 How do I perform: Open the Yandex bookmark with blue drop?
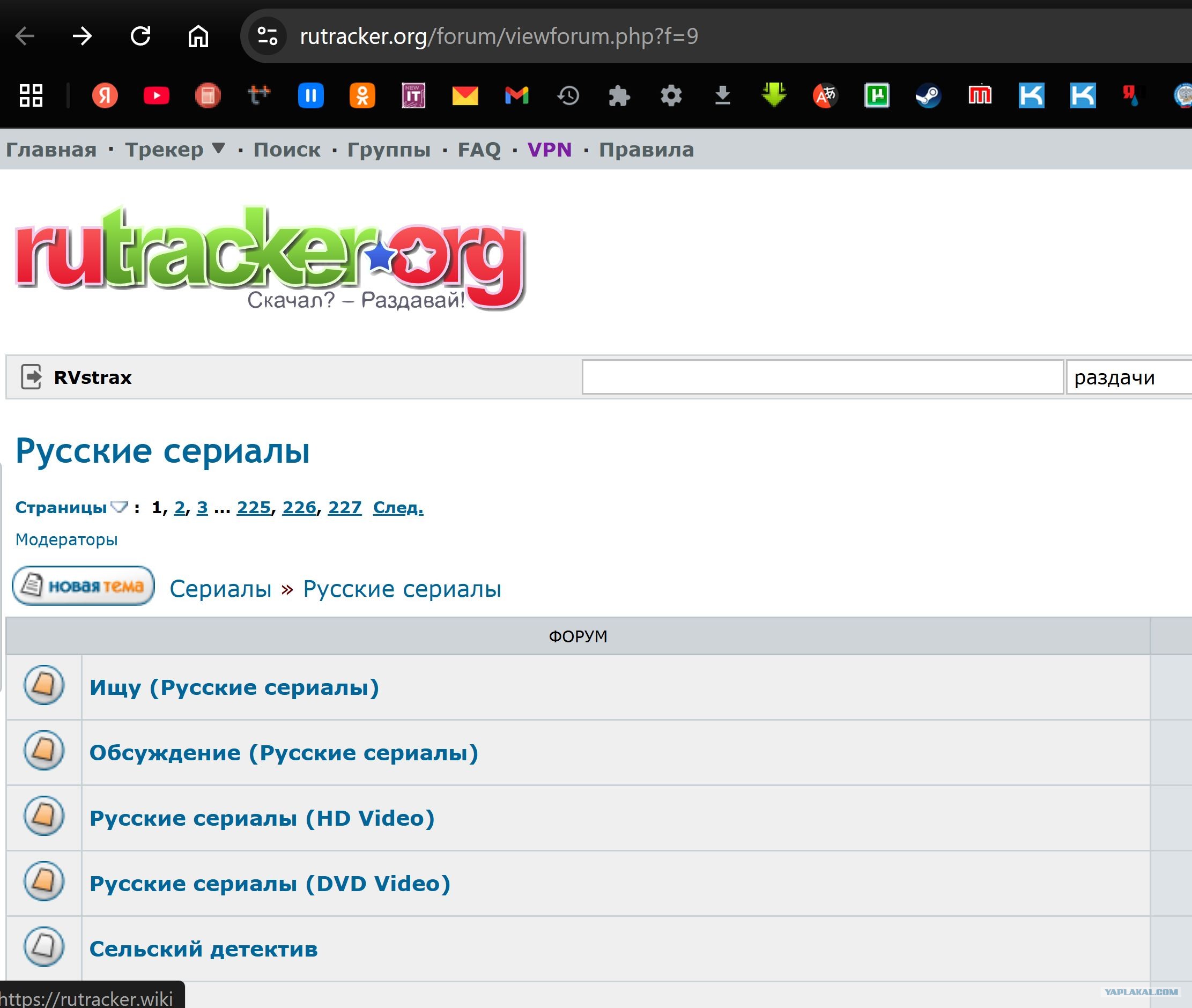(1132, 95)
